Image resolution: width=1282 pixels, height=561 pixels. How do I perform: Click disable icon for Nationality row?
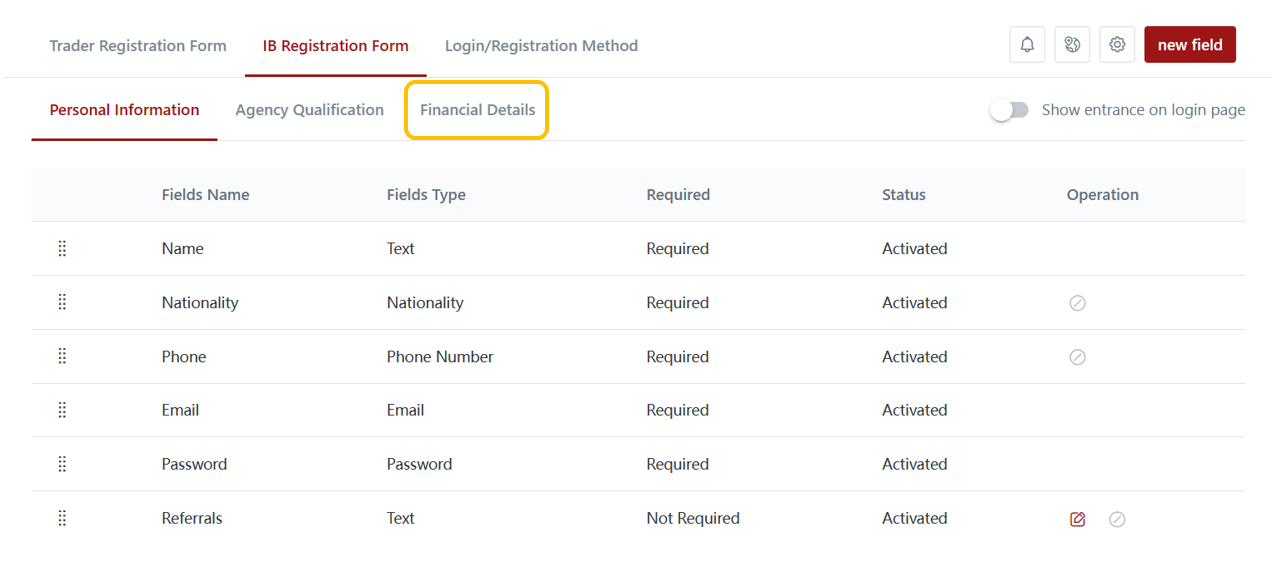click(x=1077, y=303)
